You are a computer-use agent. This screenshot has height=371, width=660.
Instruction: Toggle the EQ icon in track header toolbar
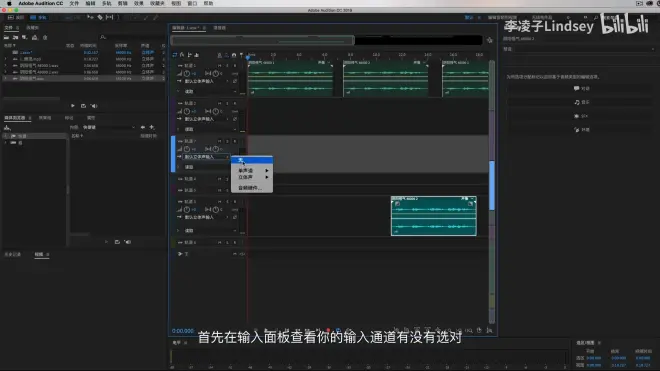tap(197, 55)
